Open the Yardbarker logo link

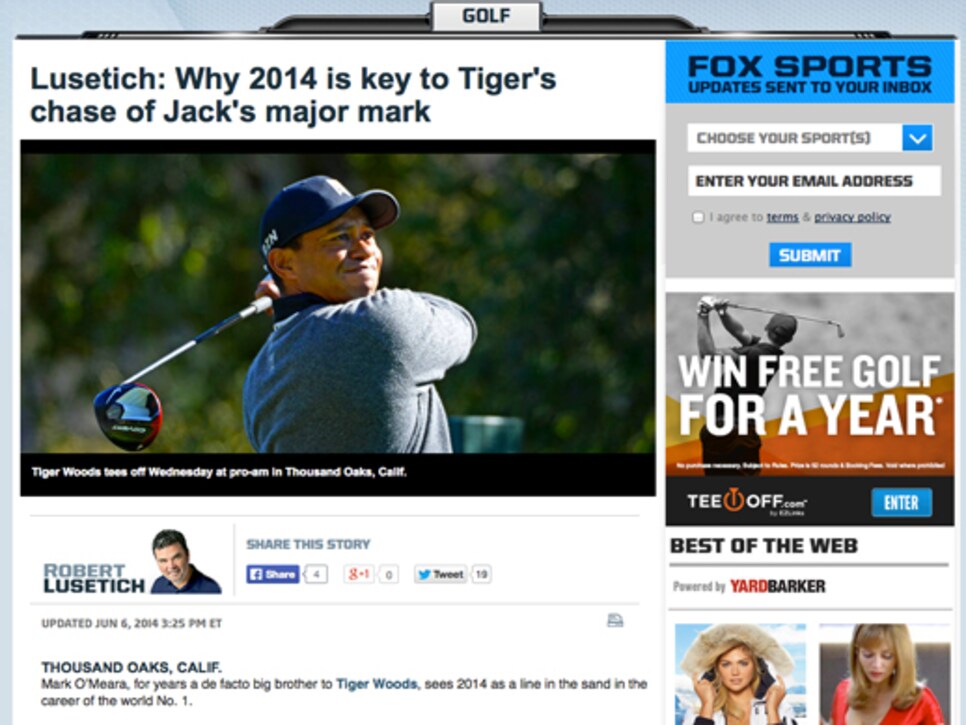pyautogui.click(x=777, y=586)
